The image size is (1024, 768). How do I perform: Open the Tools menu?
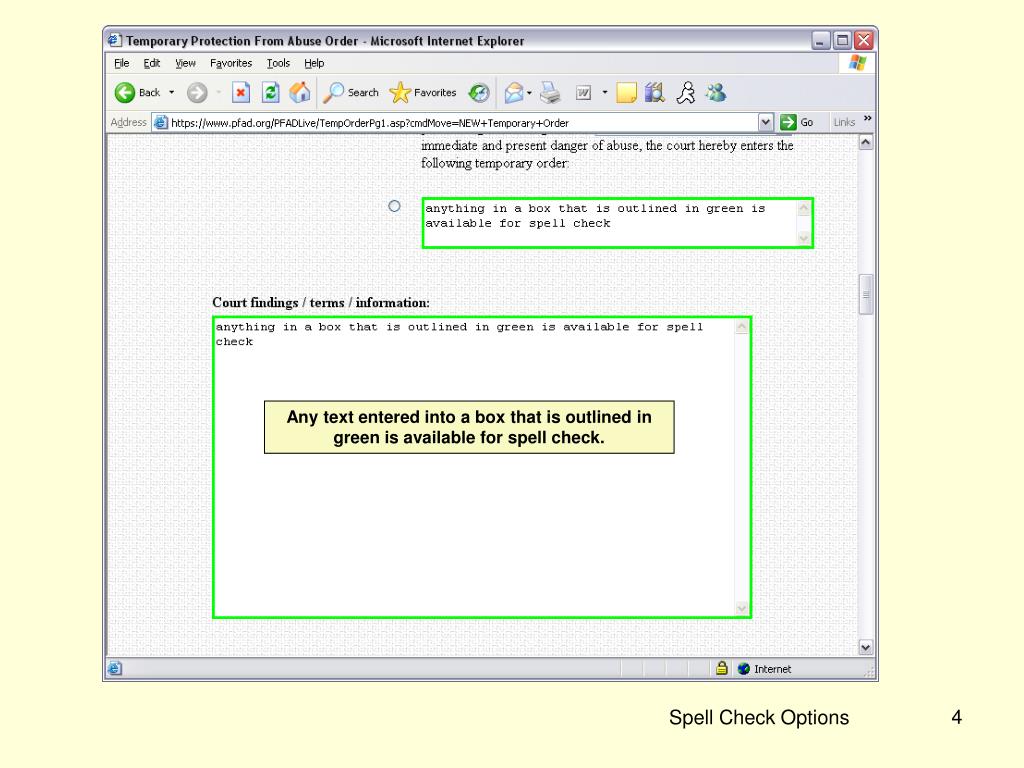[278, 63]
